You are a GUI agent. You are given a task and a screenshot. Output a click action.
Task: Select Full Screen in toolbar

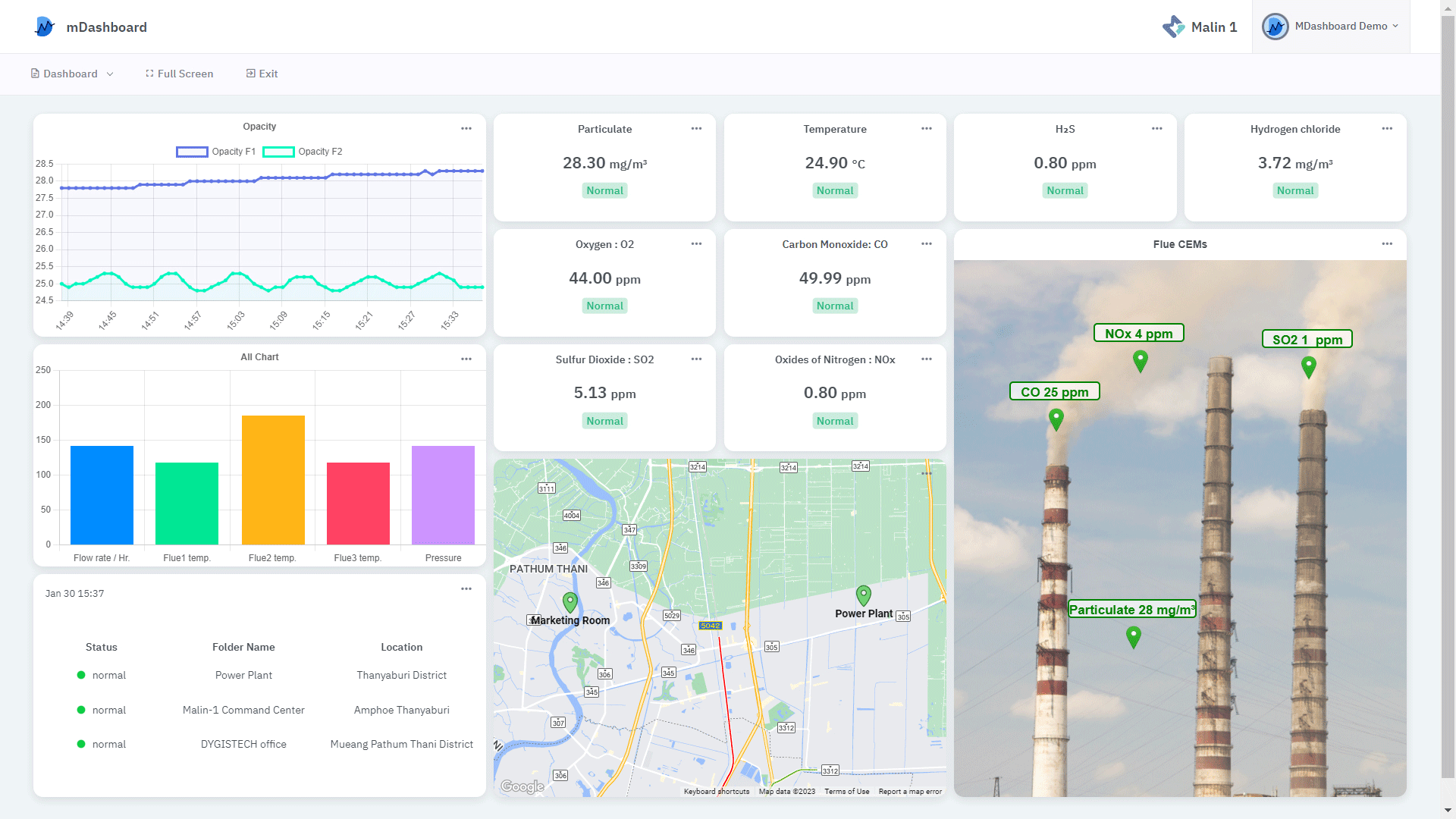pos(179,74)
